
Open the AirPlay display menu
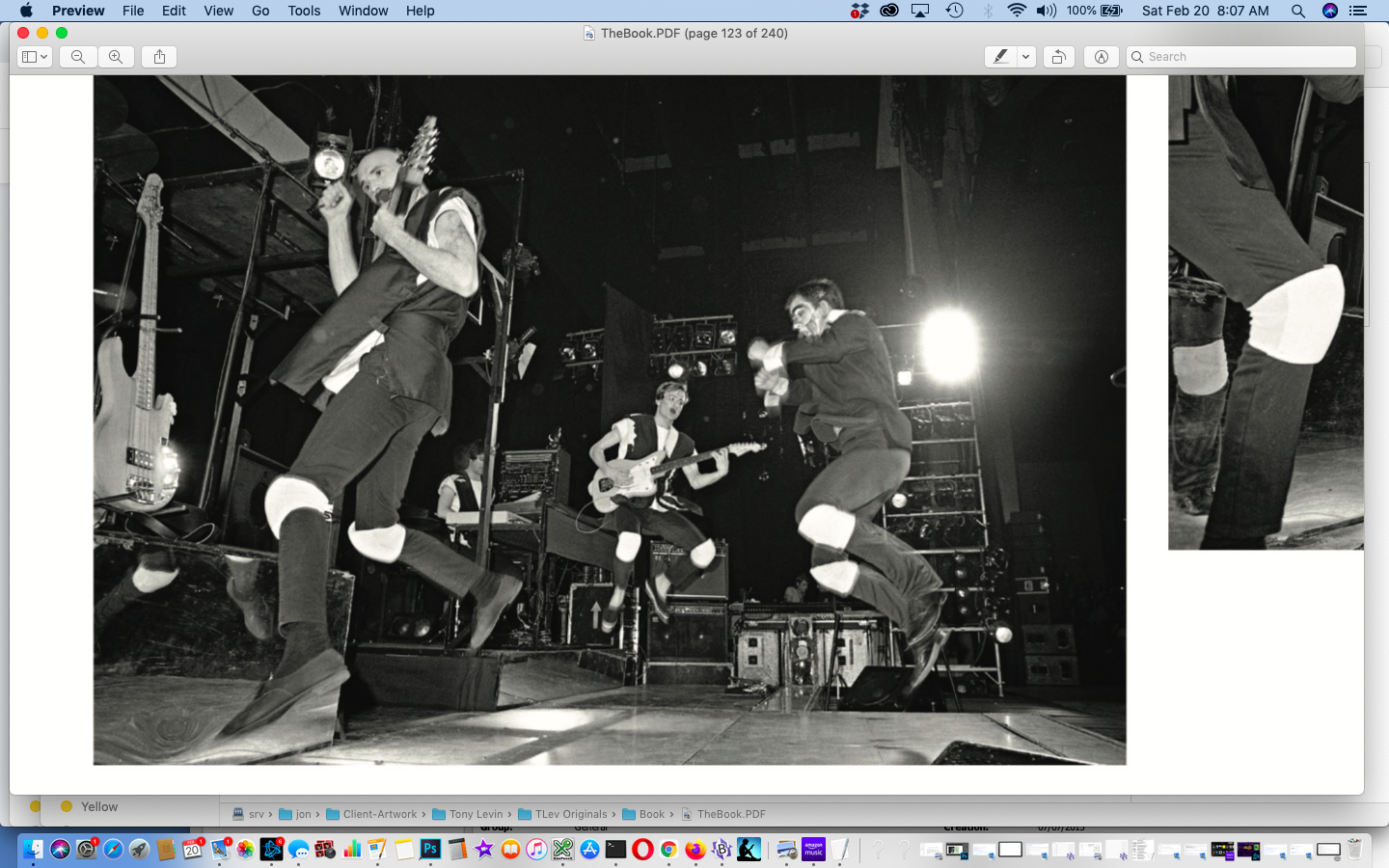[920, 11]
